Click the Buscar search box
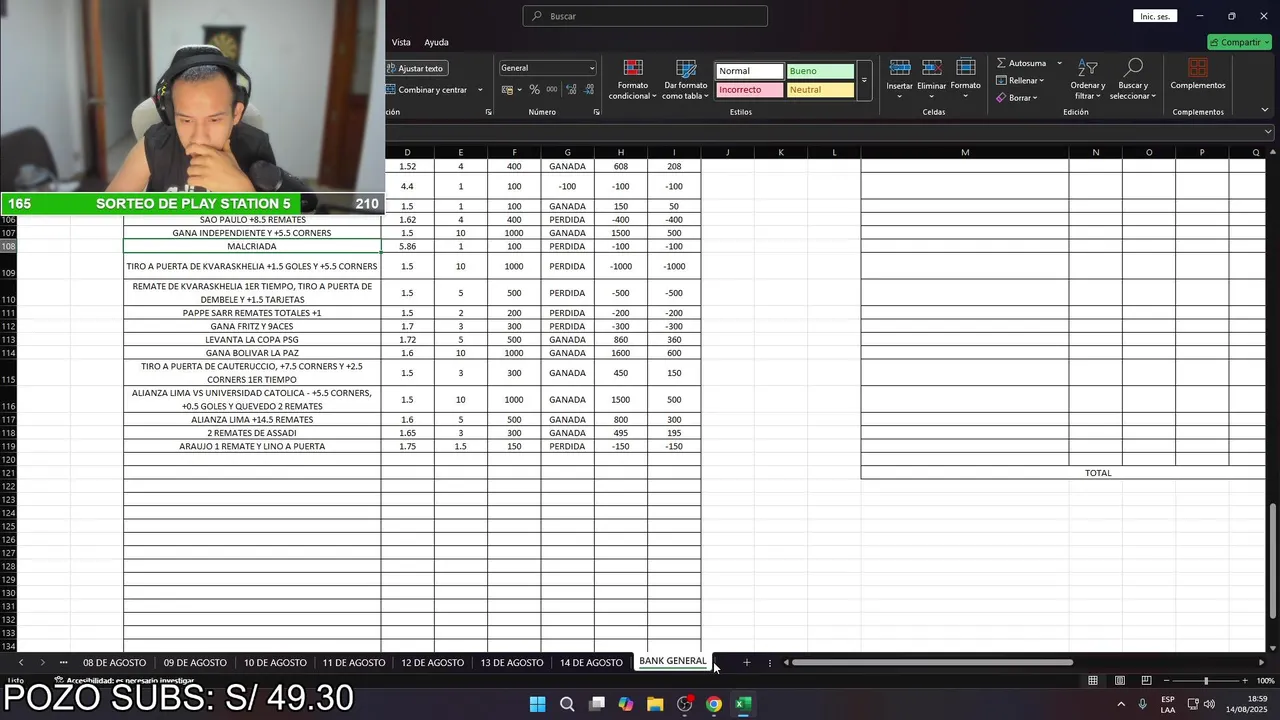Viewport: 1280px width, 720px height. (645, 16)
